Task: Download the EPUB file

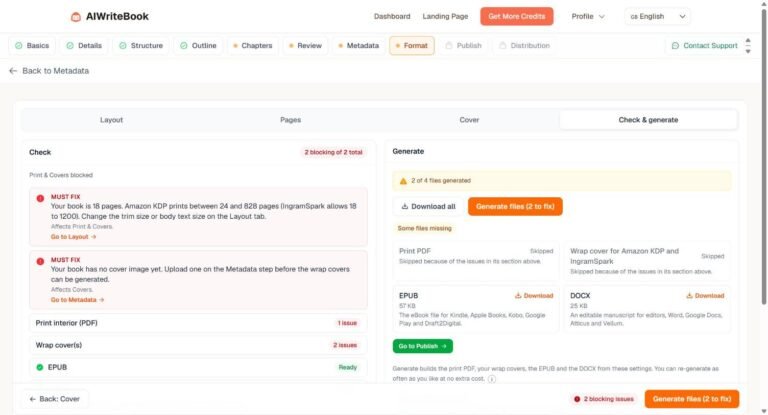Action: tap(534, 296)
